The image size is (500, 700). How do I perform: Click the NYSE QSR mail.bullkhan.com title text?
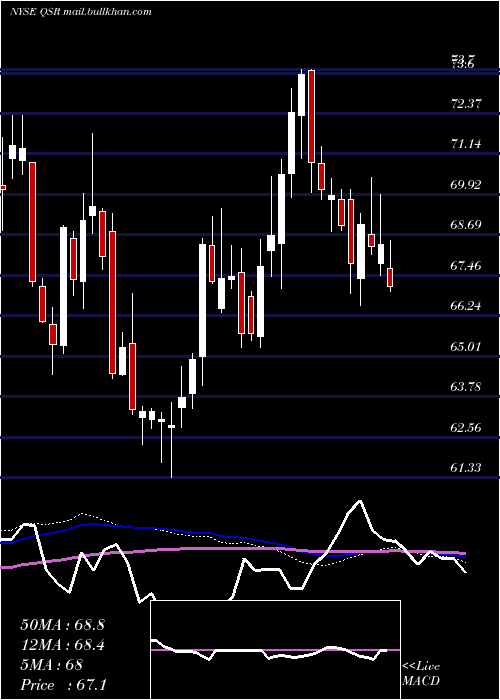pos(81,11)
